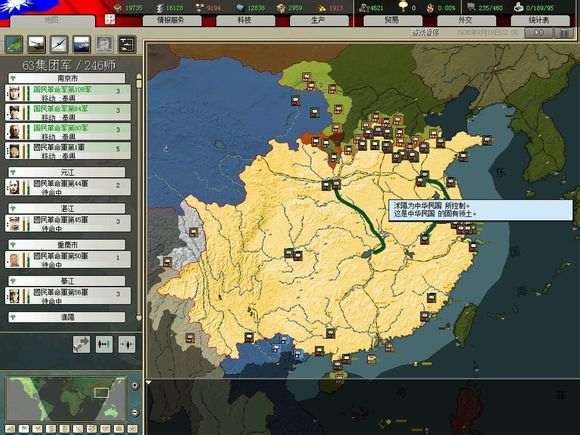
Task: Click the unit list scrollbar thumb
Action: pyautogui.click(x=139, y=83)
